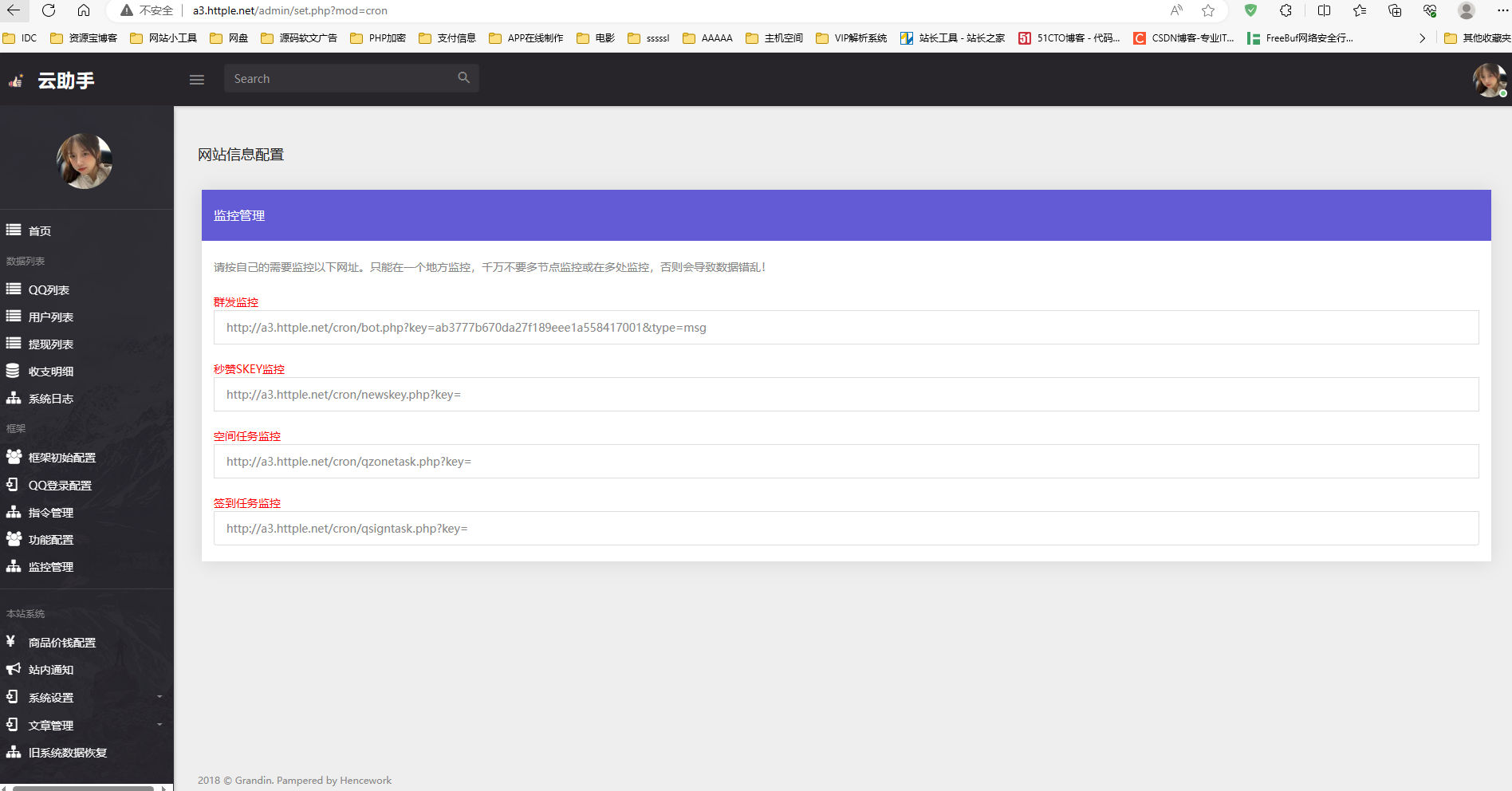Click the 空间任务监控 red label

tap(247, 436)
